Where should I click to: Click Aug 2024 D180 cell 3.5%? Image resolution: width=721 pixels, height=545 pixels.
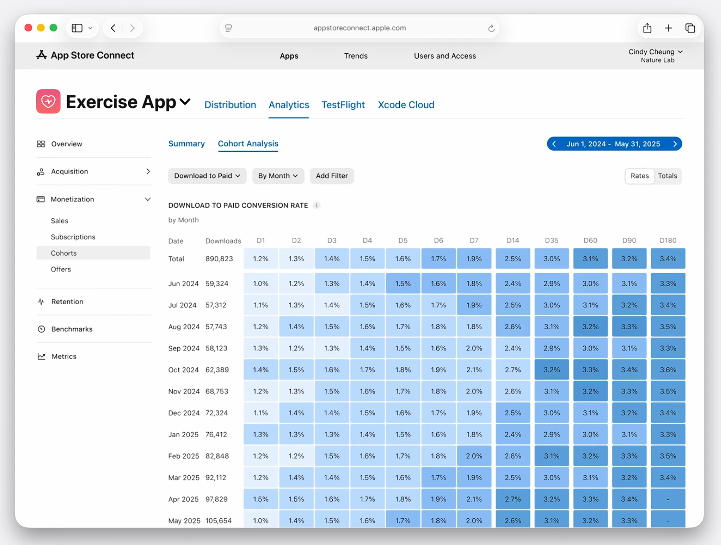click(668, 327)
